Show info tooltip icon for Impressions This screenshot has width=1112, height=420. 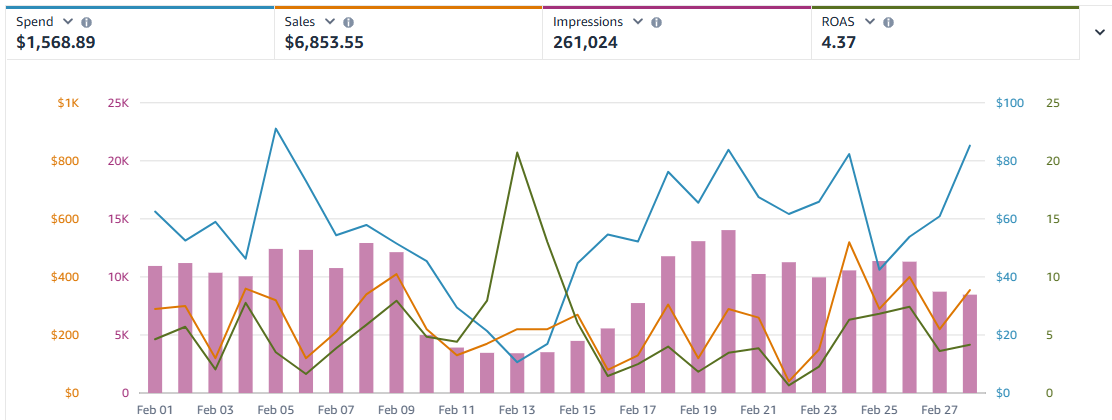pyautogui.click(x=656, y=22)
